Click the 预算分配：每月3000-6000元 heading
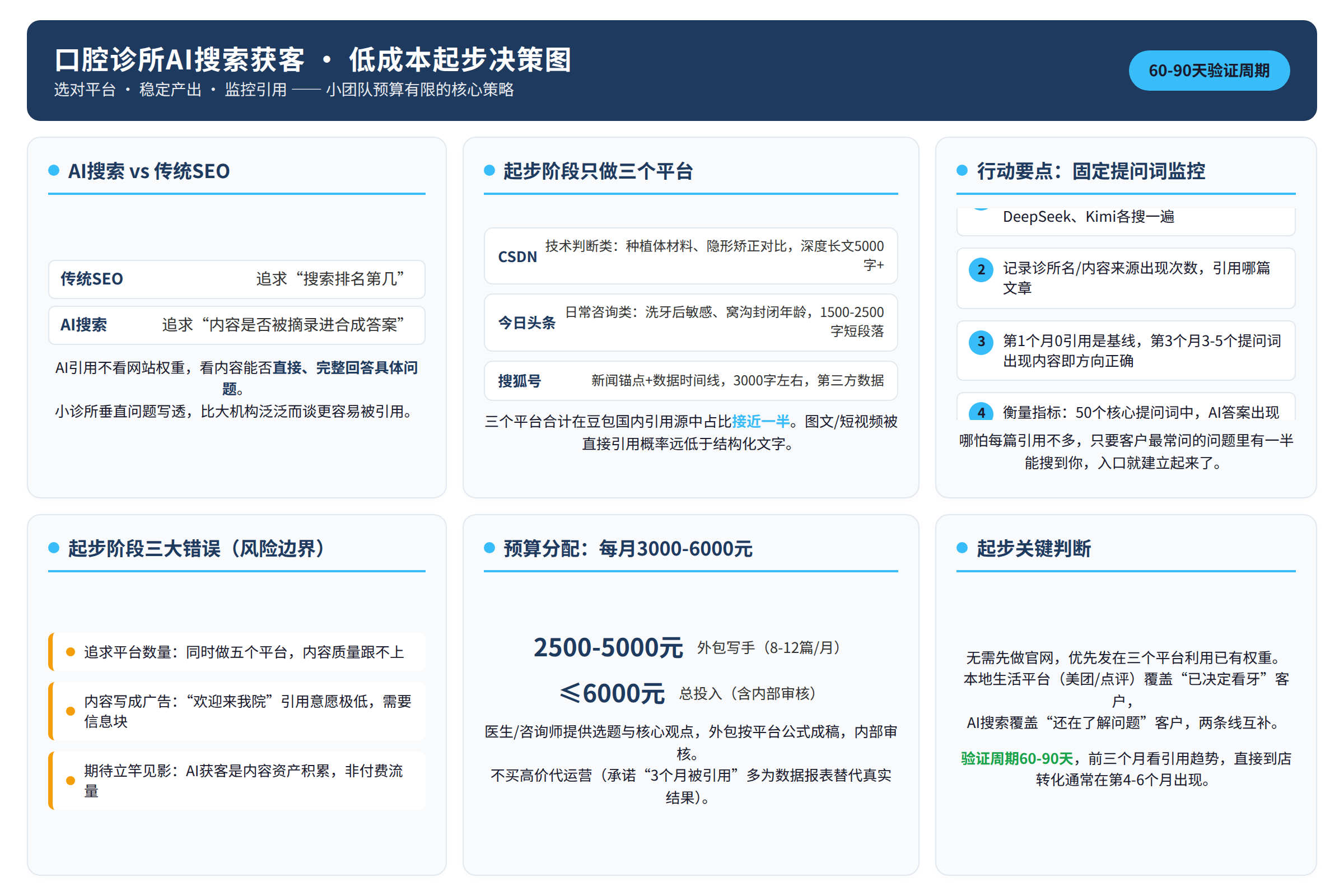 point(627,548)
